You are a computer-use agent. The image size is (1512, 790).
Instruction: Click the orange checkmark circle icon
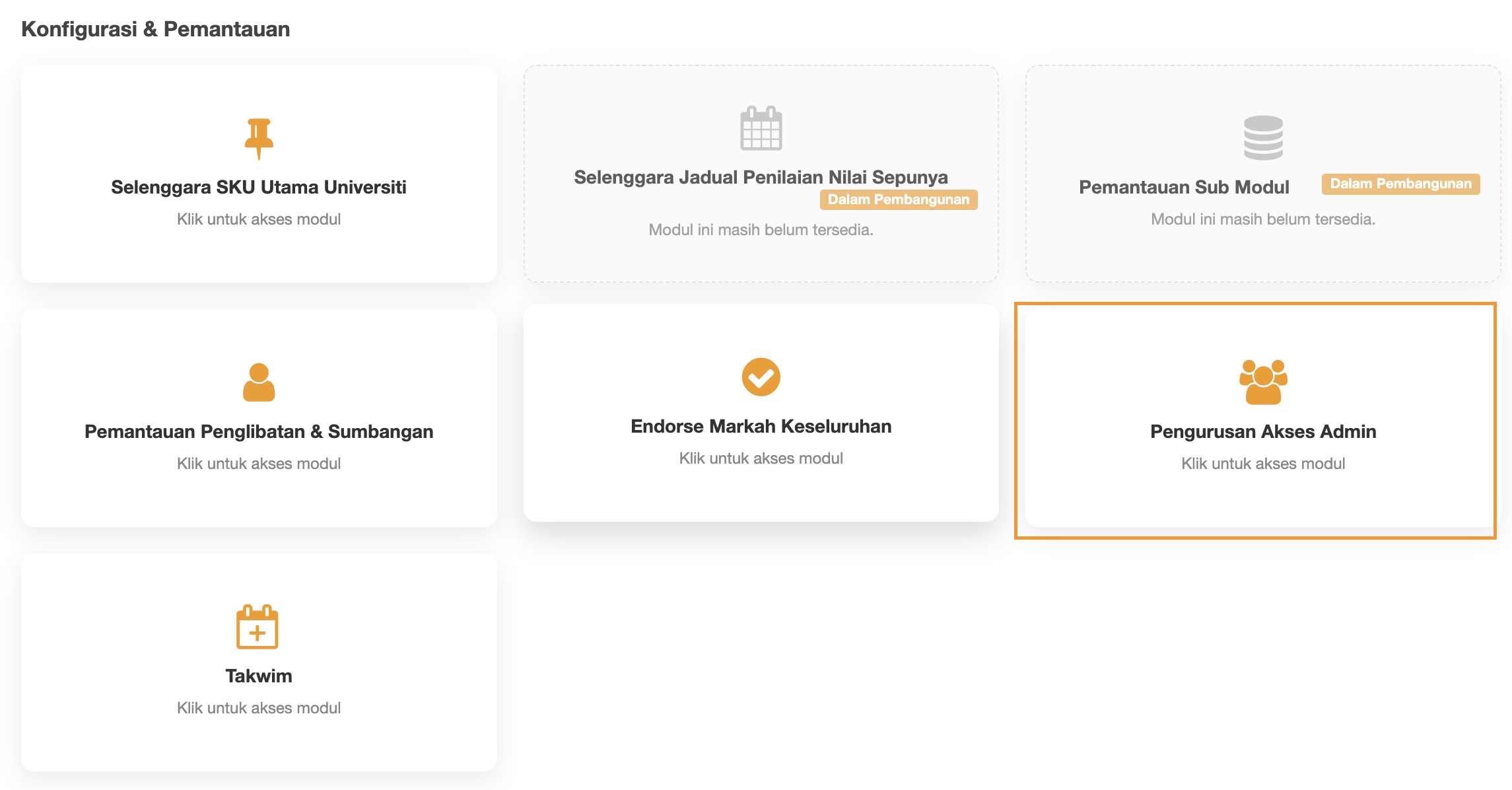pyautogui.click(x=761, y=377)
